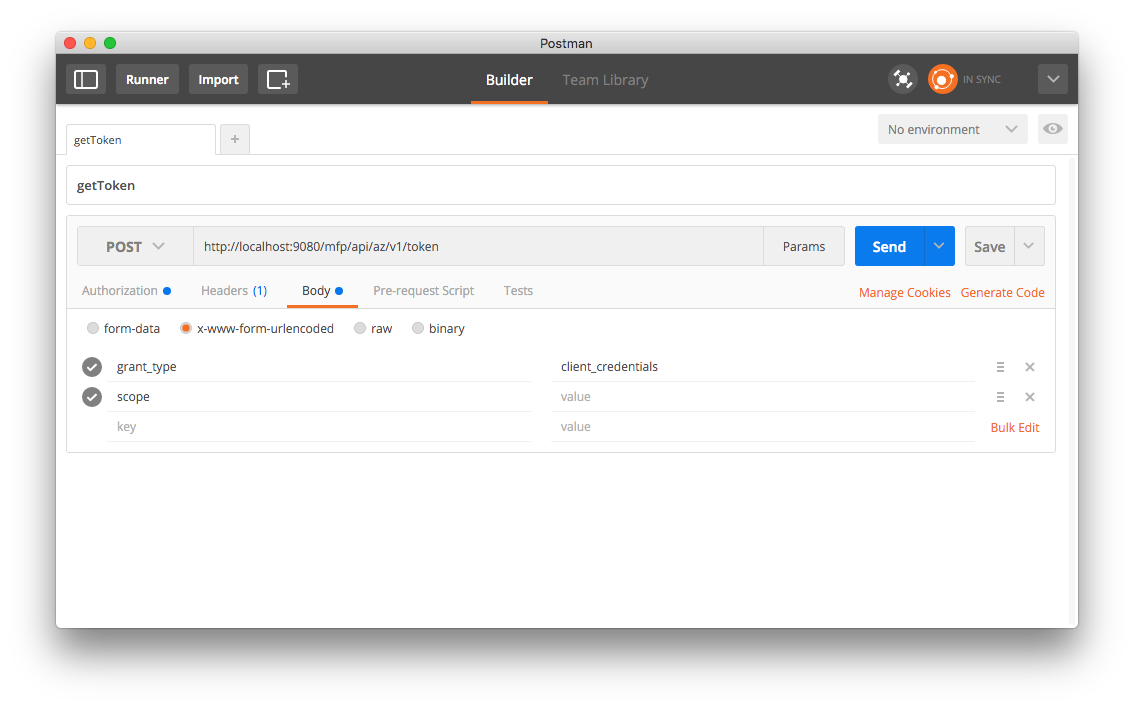Disable the scope parameter checkbox
This screenshot has height=708, width=1134.
pos(92,397)
